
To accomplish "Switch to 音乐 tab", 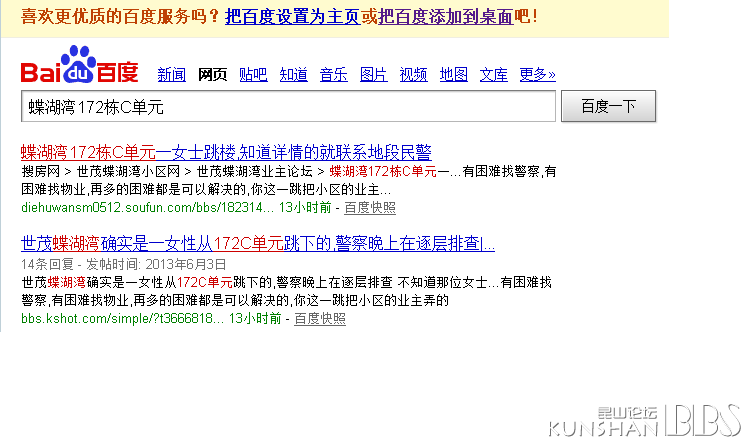I will tap(333, 74).
